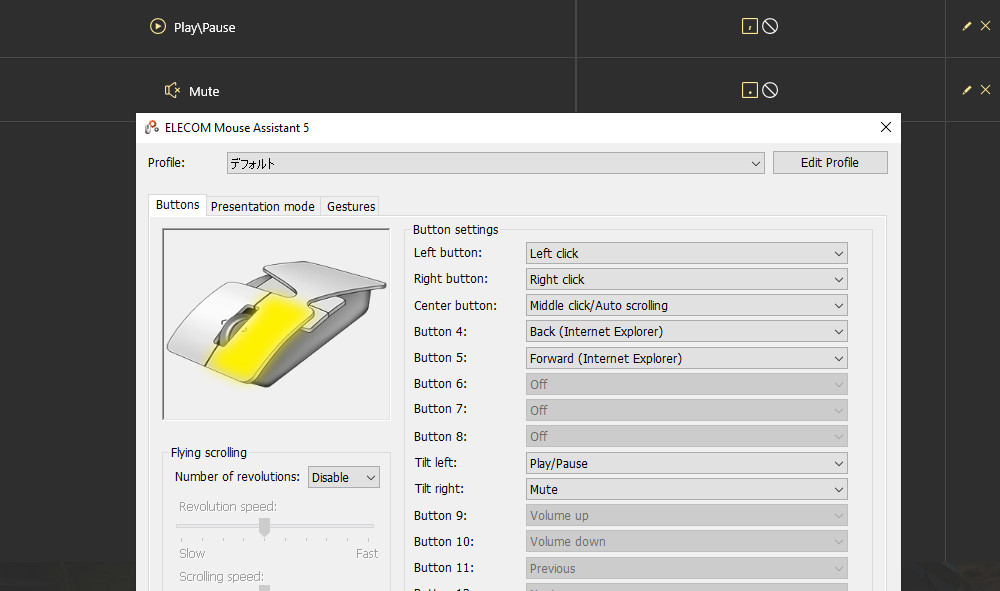Click the ELECOM Mouse Assistant title bar icon
The width and height of the screenshot is (1000, 591).
click(152, 128)
